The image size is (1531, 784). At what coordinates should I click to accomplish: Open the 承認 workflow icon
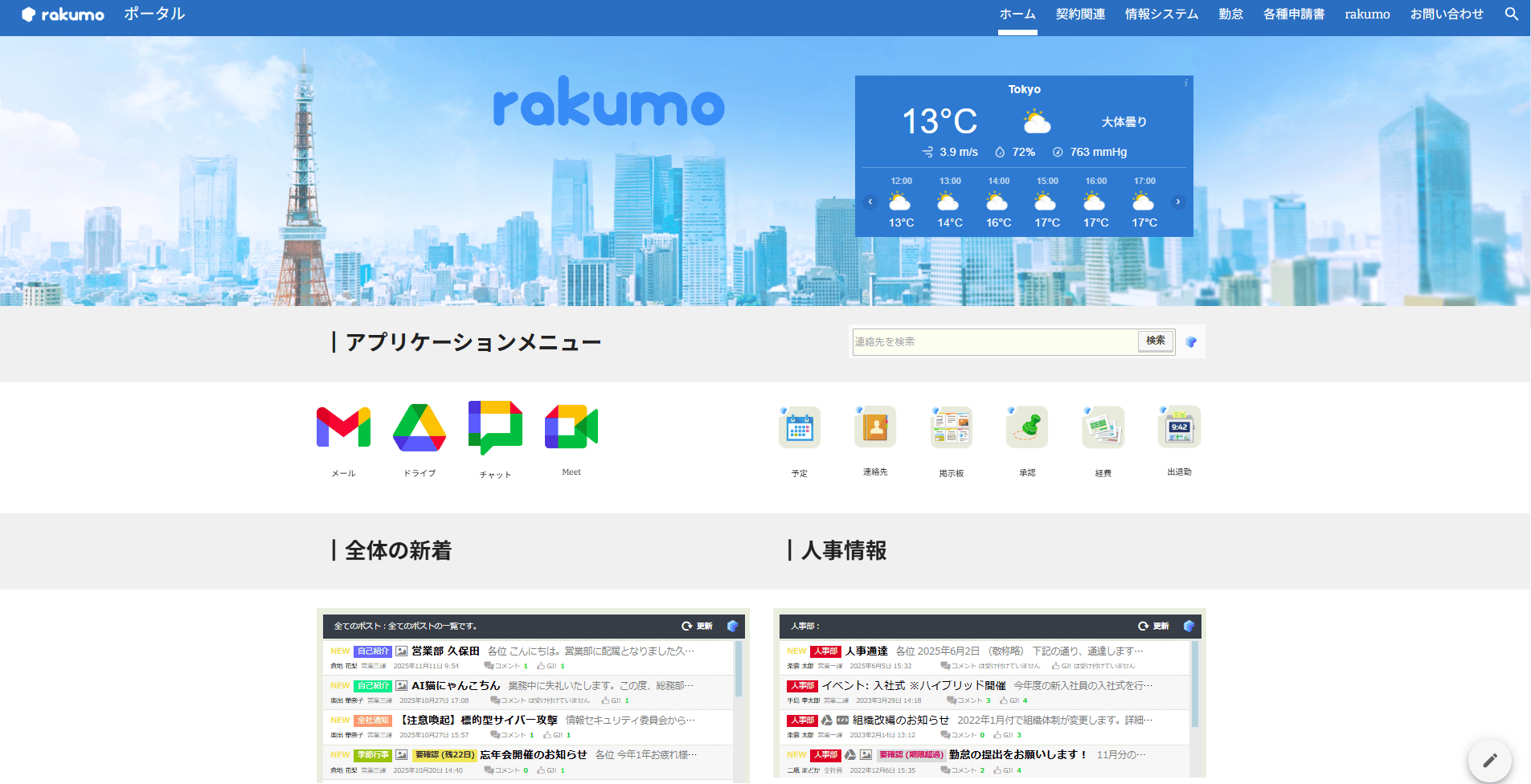click(x=1027, y=427)
